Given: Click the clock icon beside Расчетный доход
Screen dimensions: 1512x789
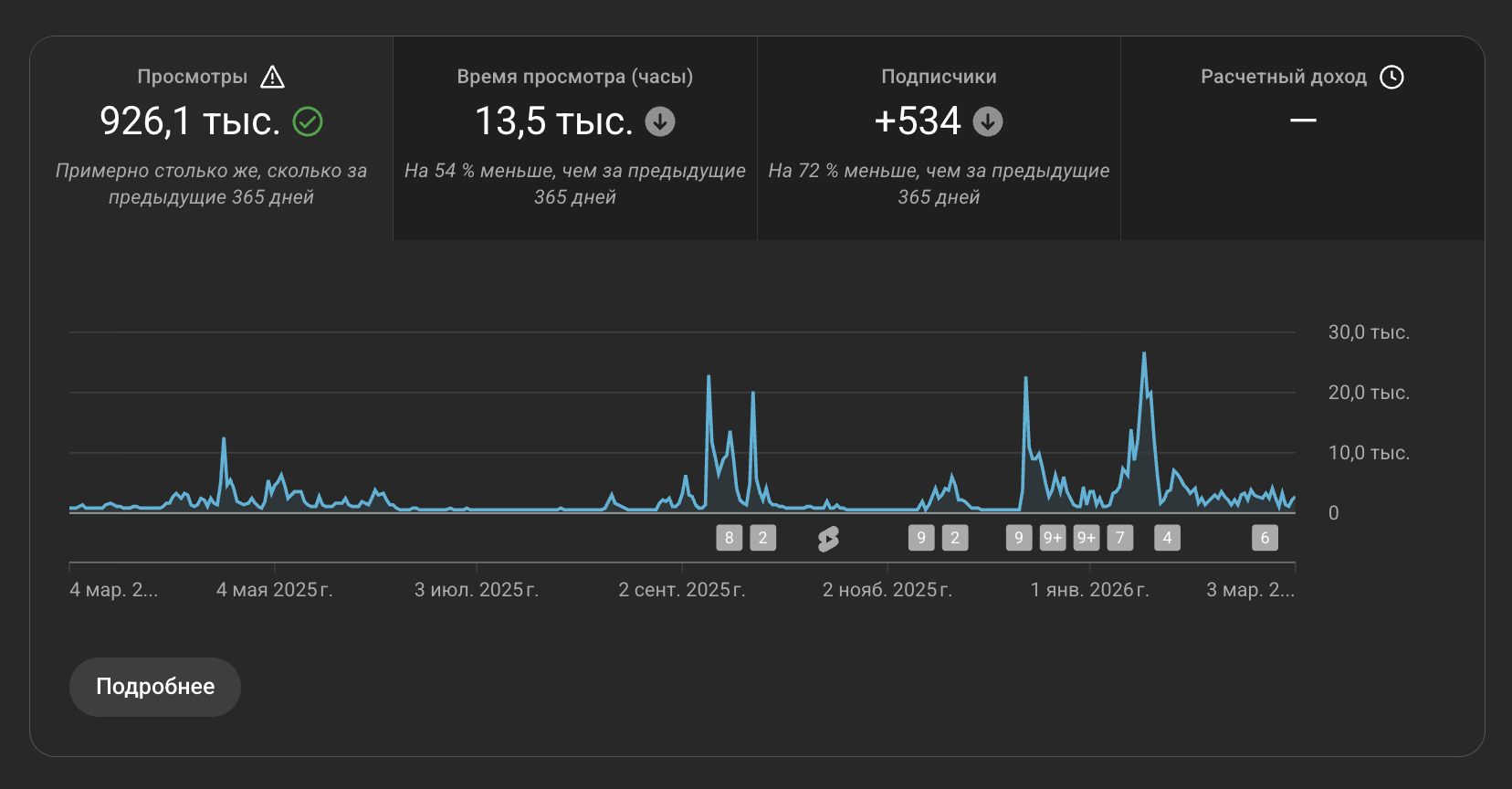Looking at the screenshot, I should pos(1391,78).
